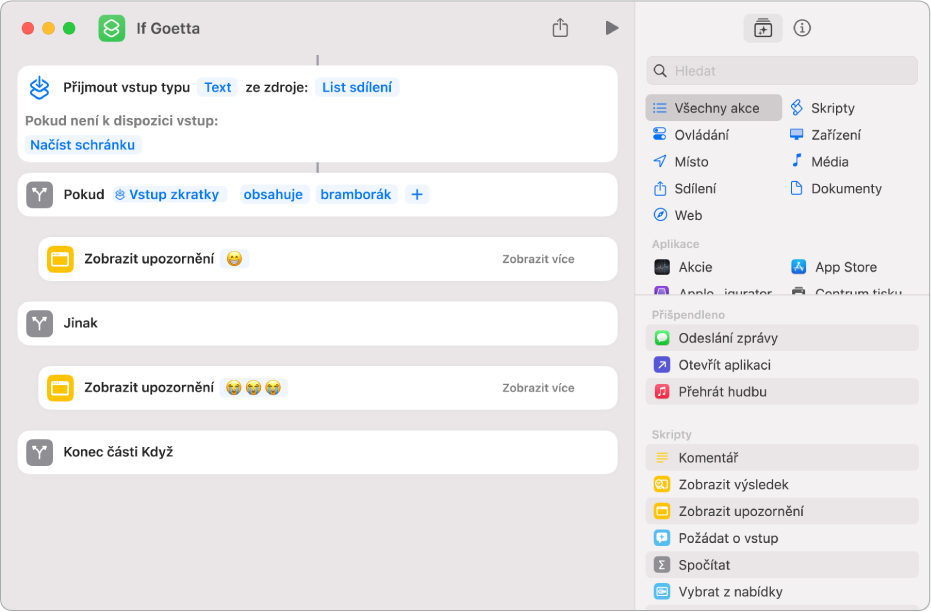Click the alert icon beside the grinning emoji
Image resolution: width=931 pixels, height=612 pixels.
60,259
